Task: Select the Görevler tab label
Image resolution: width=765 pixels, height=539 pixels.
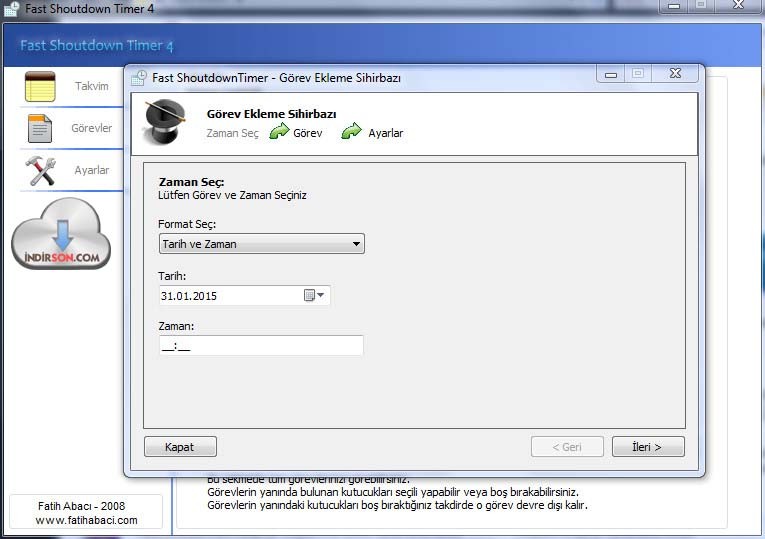Action: point(91,128)
